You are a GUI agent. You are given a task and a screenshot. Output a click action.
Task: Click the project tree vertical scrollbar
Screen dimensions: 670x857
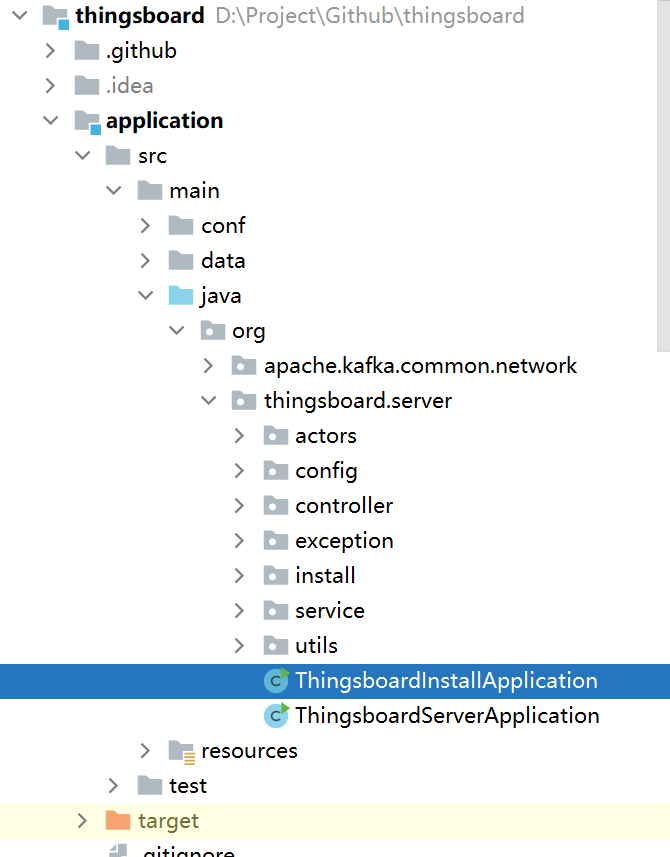[x=663, y=175]
